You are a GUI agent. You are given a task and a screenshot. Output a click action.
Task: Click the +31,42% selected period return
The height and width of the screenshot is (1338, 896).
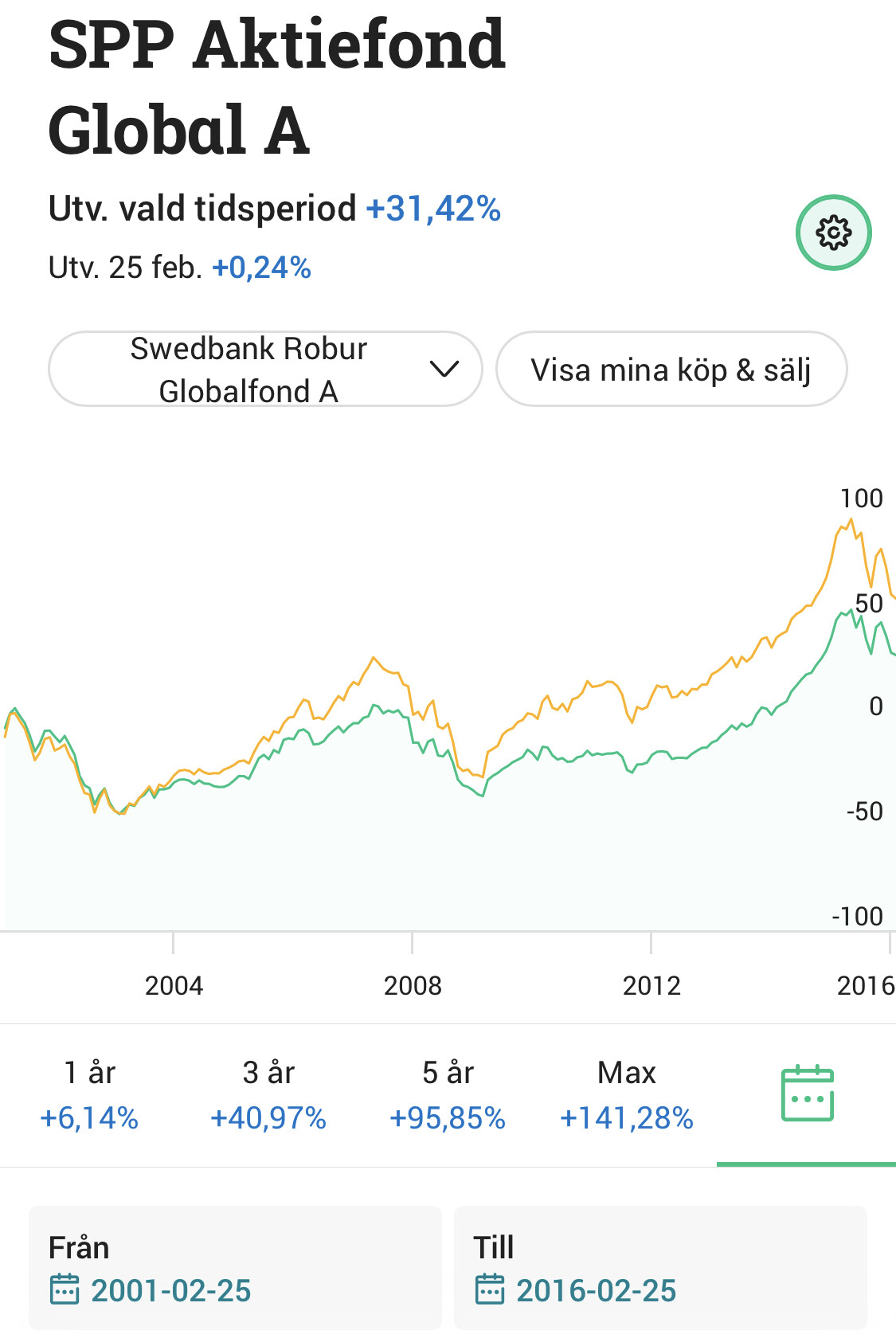(x=432, y=209)
